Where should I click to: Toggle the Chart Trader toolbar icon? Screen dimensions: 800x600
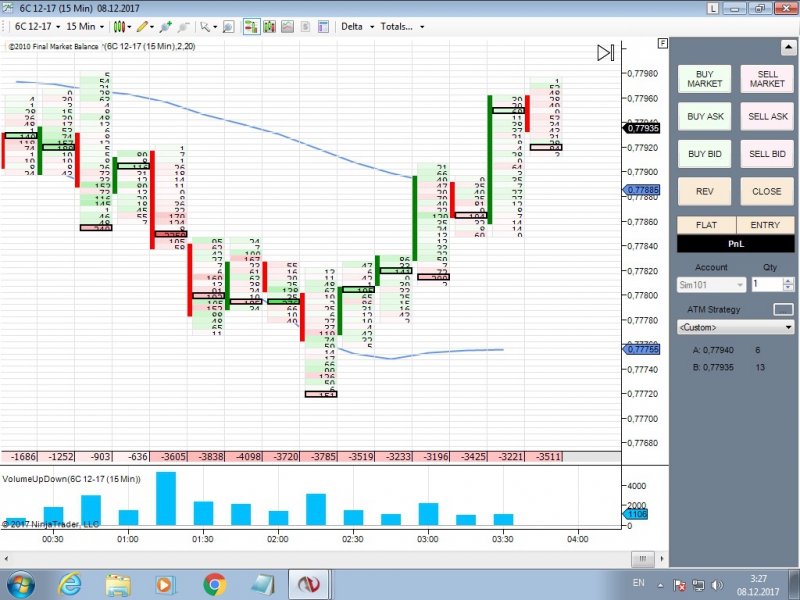251,27
